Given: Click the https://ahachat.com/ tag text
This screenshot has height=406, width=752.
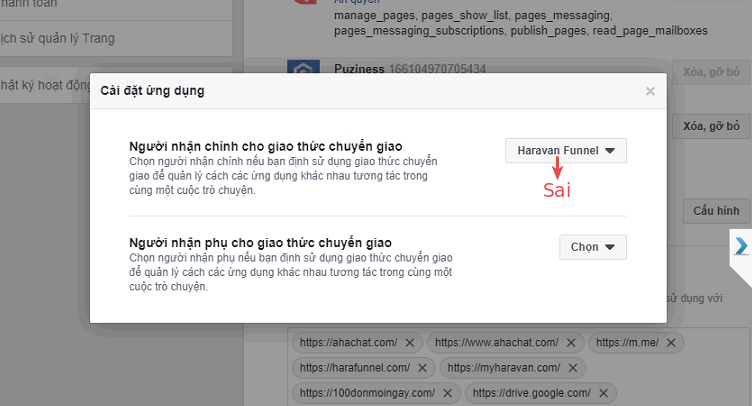Looking at the screenshot, I should pos(349,343).
